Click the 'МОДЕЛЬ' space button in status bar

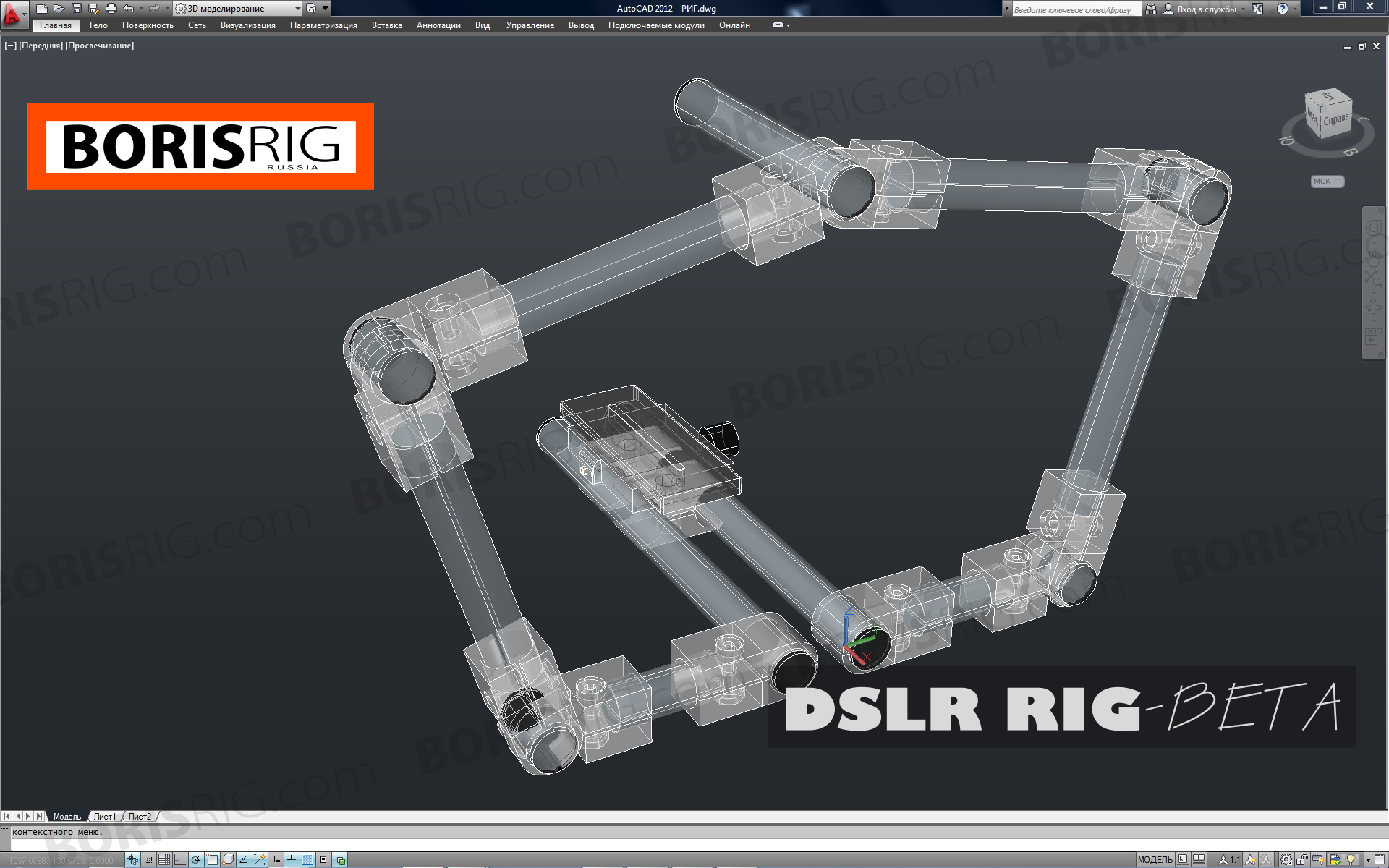[1155, 859]
